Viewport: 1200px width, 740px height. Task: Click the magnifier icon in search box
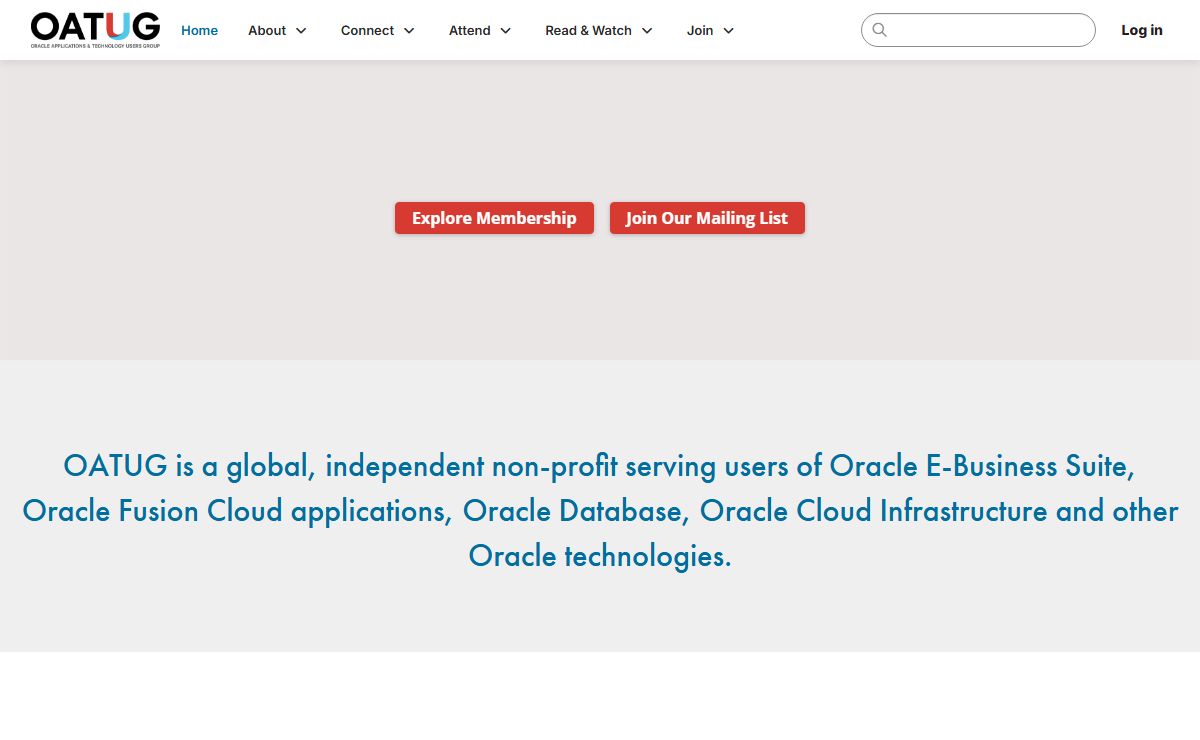coord(880,30)
